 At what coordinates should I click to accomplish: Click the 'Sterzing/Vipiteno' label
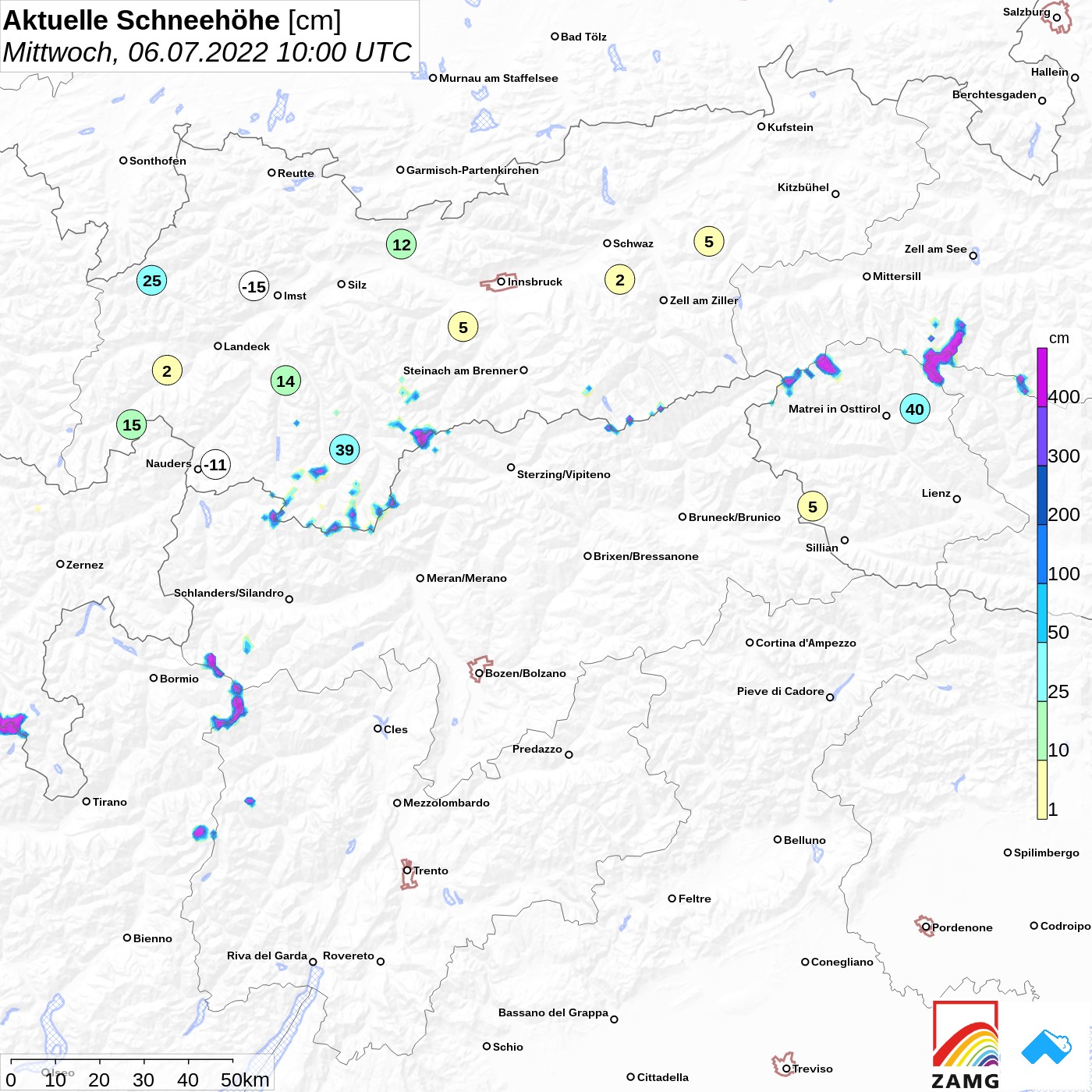[x=564, y=474]
